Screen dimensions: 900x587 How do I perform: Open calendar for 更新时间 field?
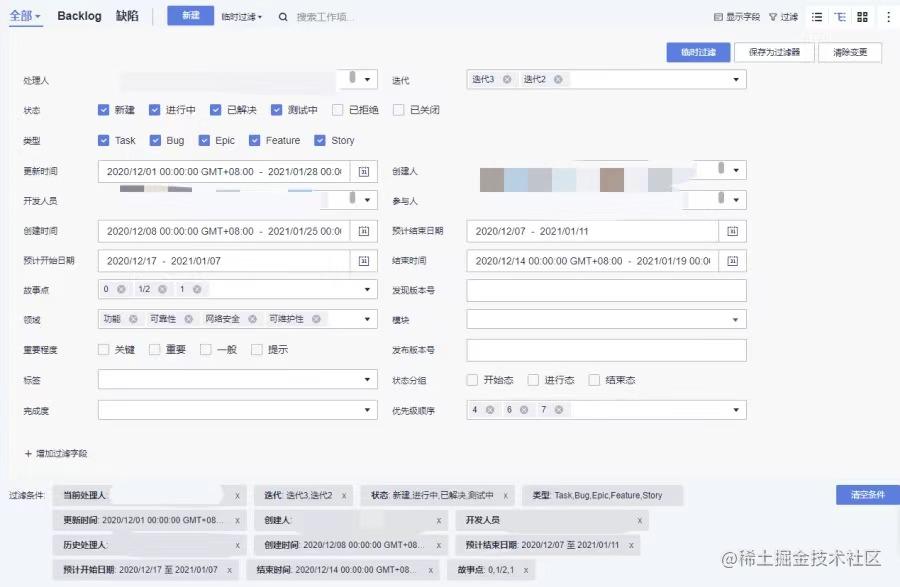point(364,172)
